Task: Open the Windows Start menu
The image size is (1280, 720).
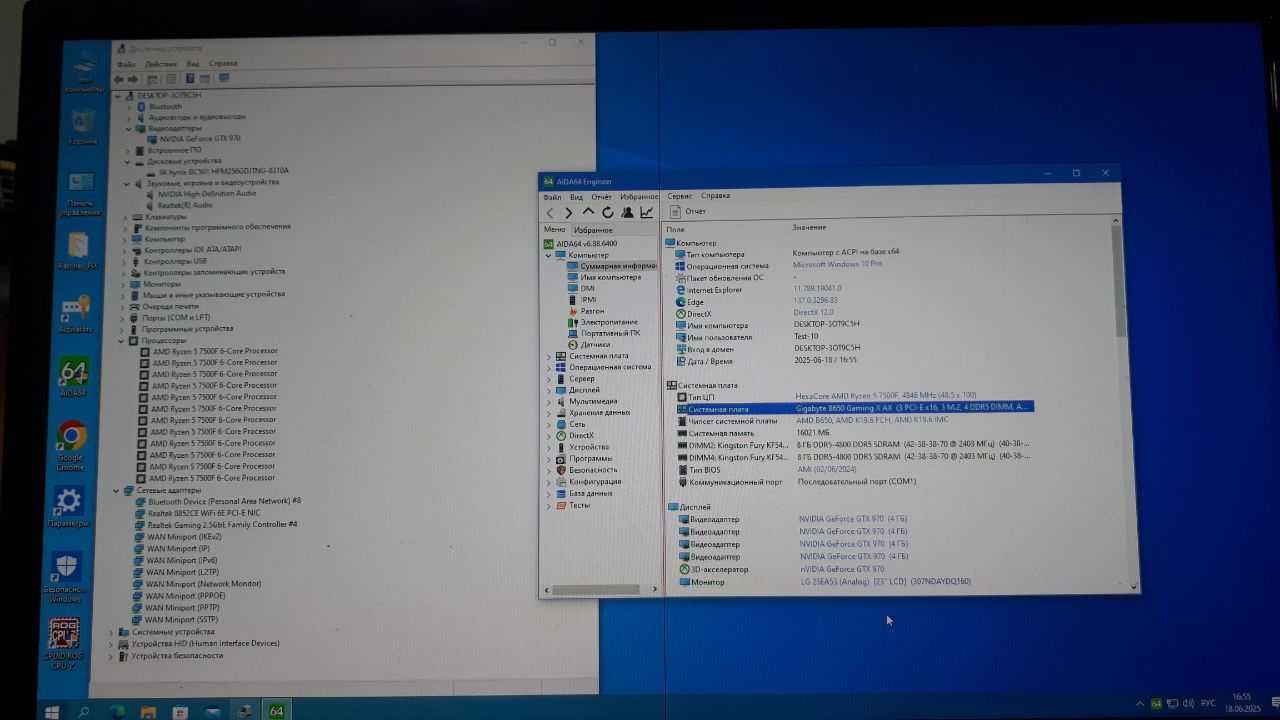Action: point(52,711)
